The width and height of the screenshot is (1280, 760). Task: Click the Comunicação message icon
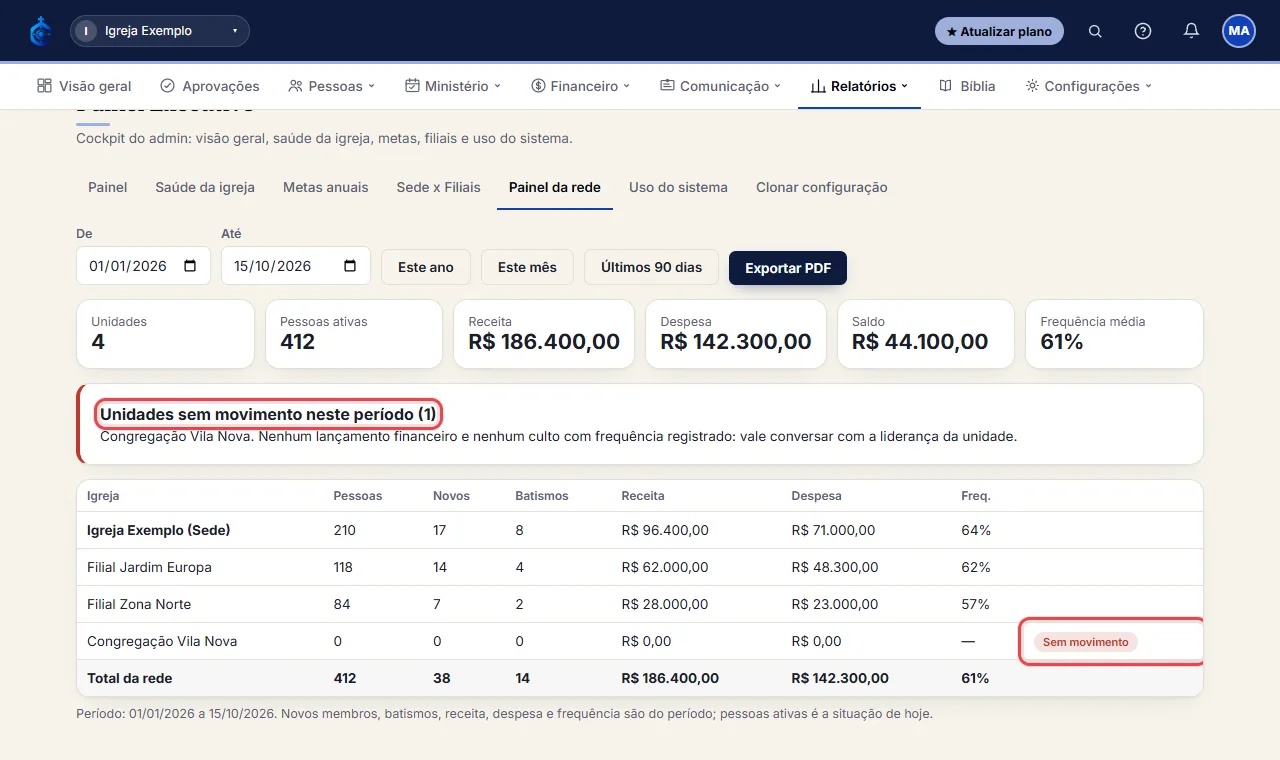(x=667, y=86)
